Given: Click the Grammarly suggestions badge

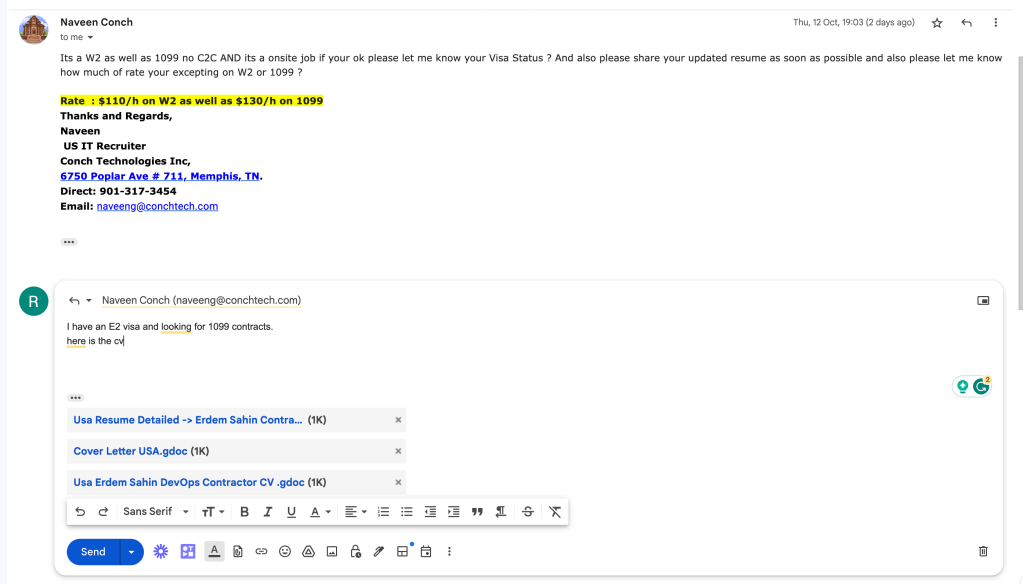Looking at the screenshot, I should coord(981,387).
